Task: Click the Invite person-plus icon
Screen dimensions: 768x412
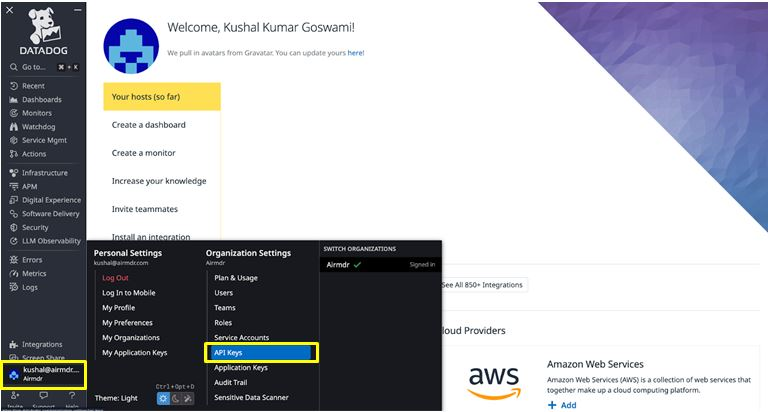Action: tap(15, 395)
